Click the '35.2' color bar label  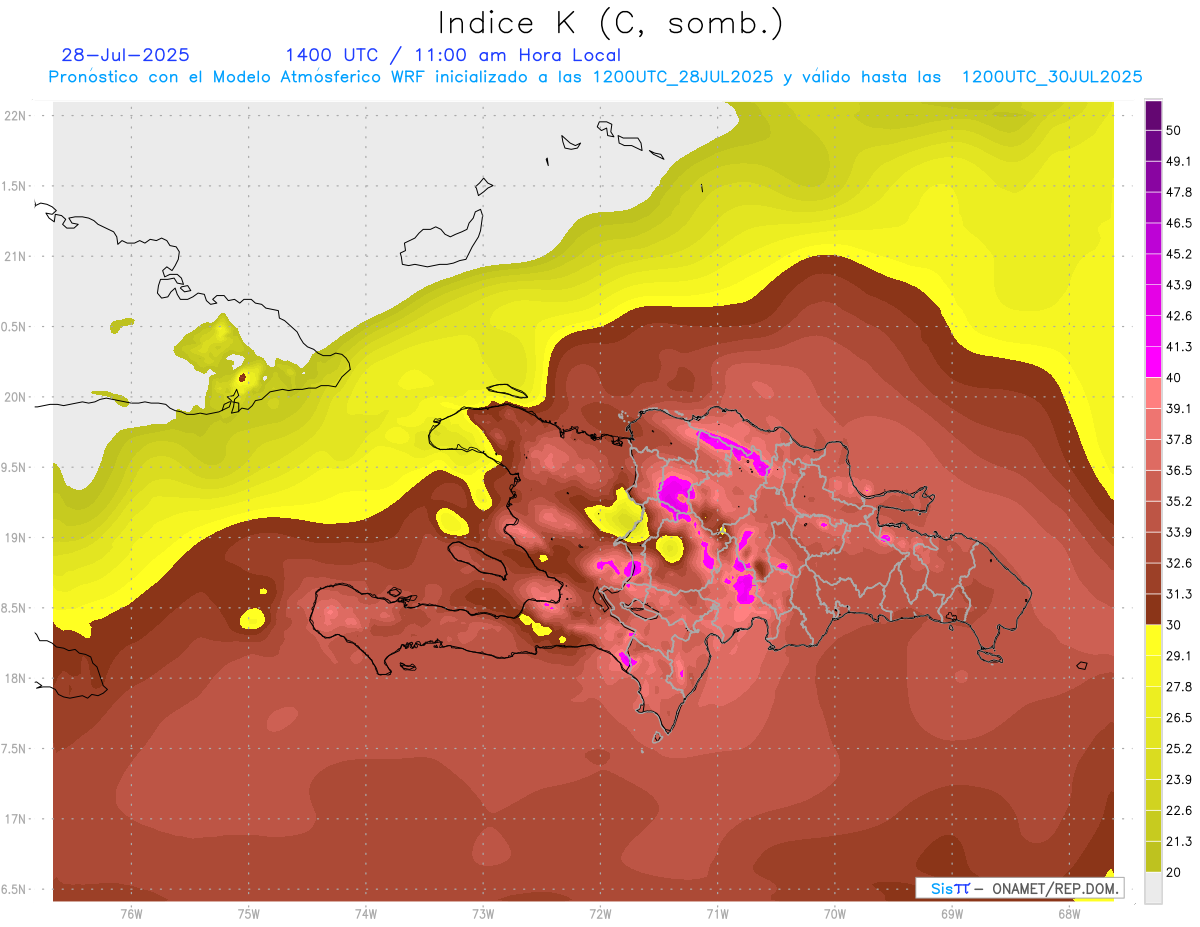(x=1179, y=501)
